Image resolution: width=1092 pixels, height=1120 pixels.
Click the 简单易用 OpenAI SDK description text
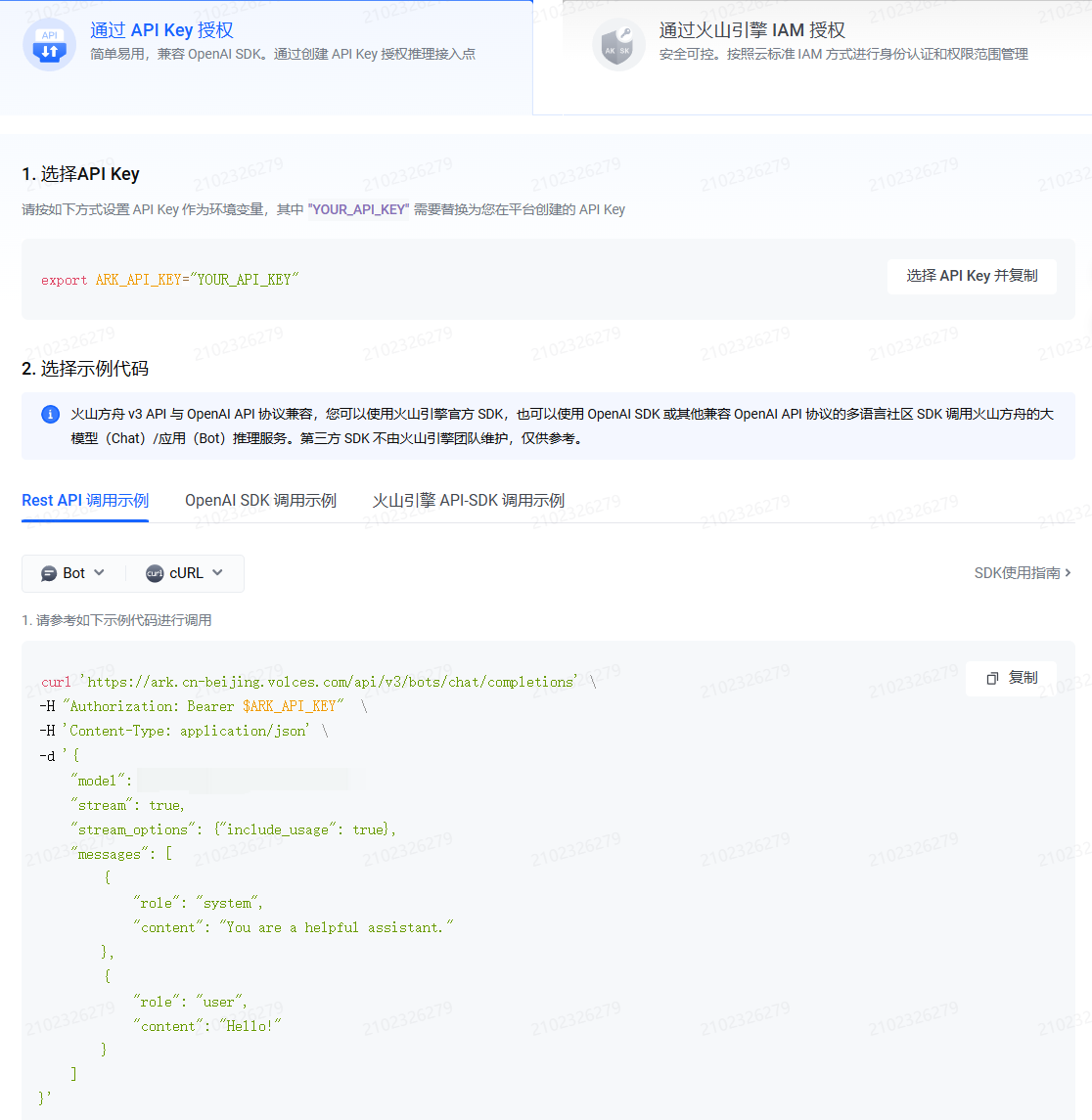point(283,54)
